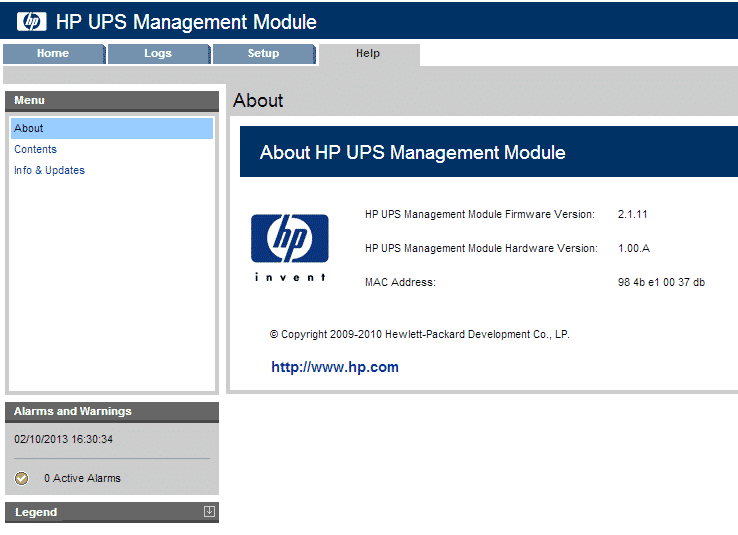Click the Legend panel header
The image size is (738, 535).
[x=112, y=512]
